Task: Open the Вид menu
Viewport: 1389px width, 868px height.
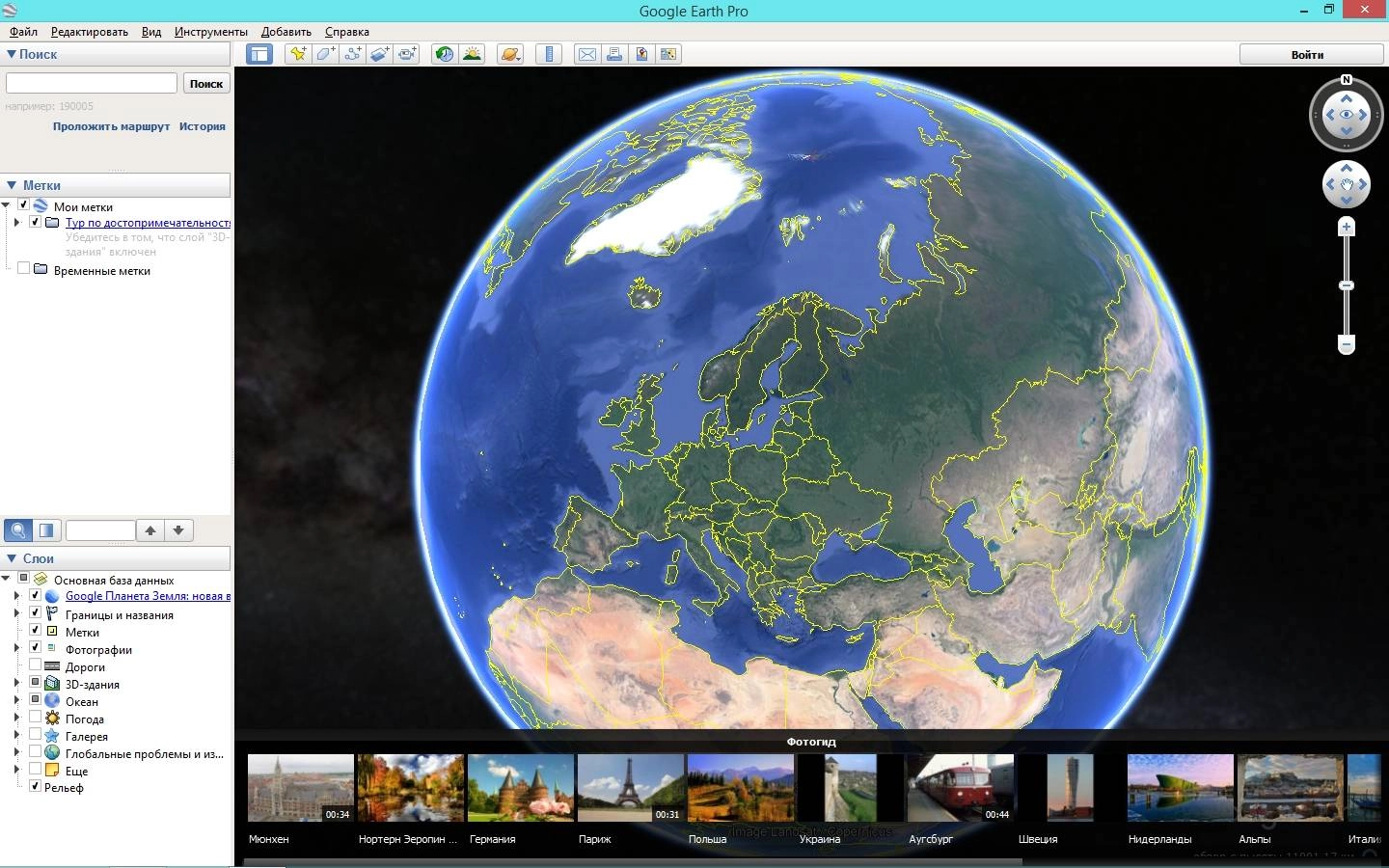Action: click(151, 32)
